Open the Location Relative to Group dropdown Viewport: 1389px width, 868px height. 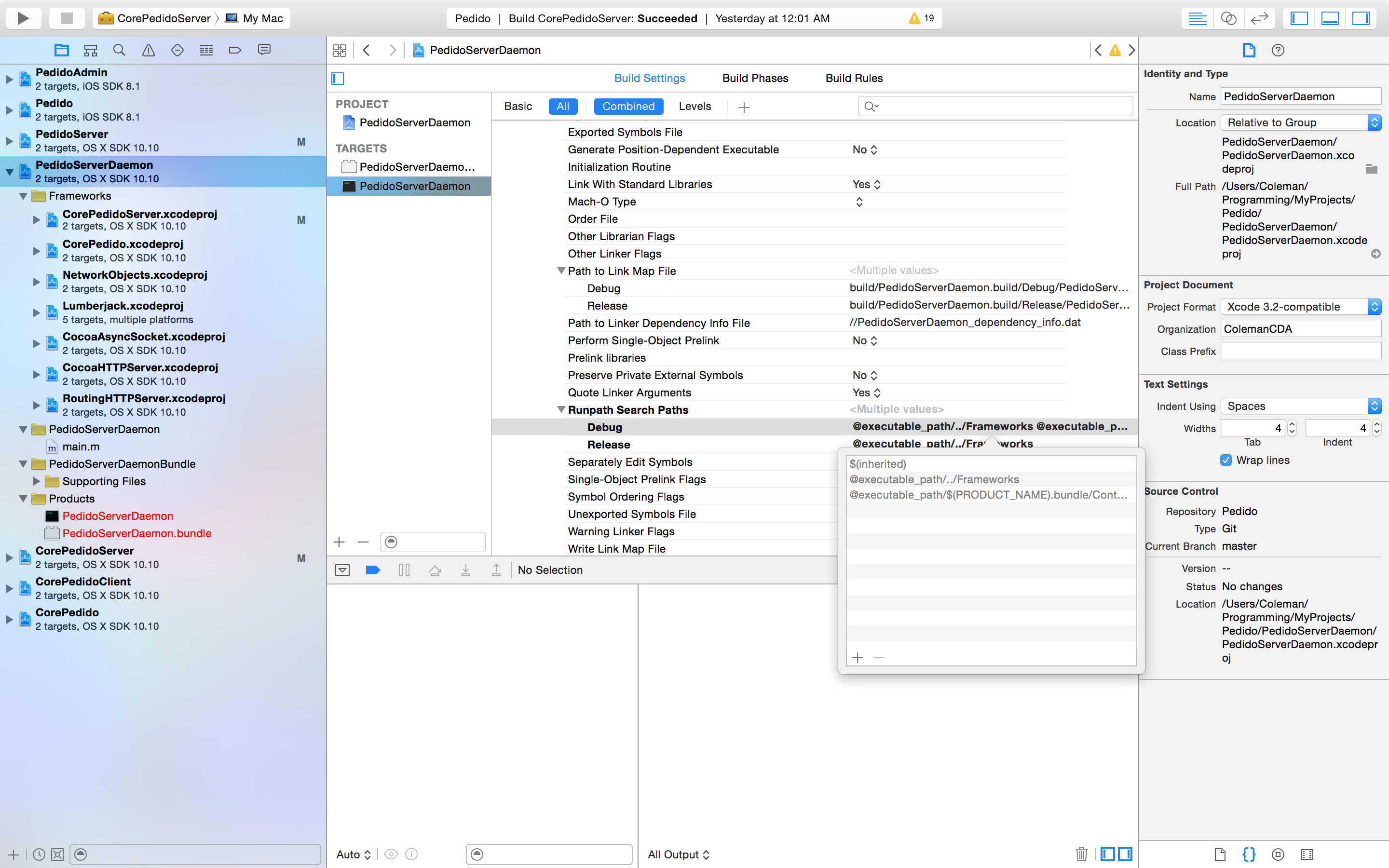(x=1301, y=123)
